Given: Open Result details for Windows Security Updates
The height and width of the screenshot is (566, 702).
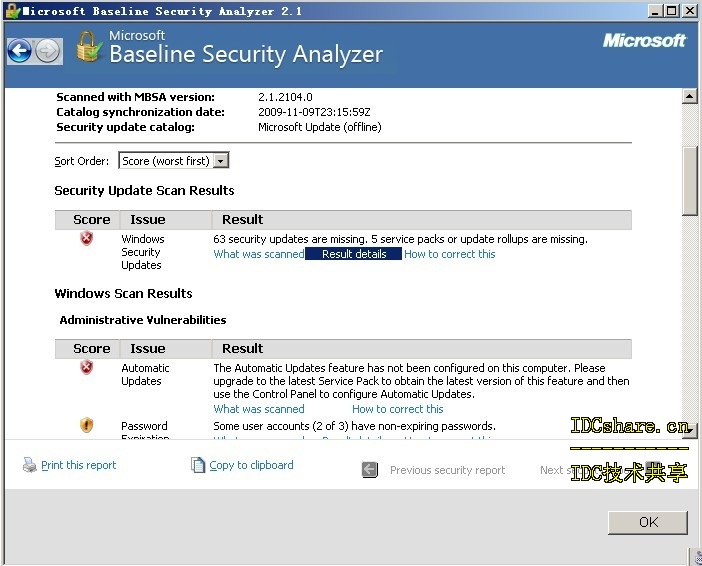Looking at the screenshot, I should [354, 254].
